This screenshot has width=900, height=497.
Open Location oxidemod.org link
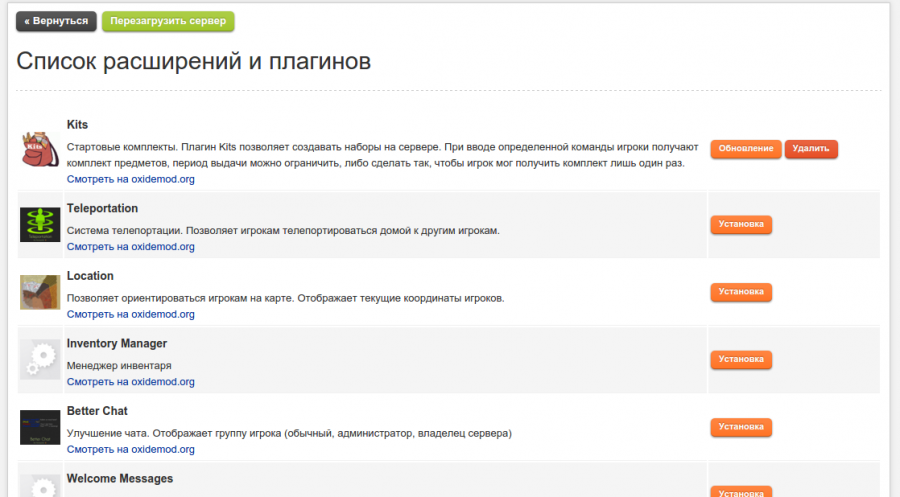pyautogui.click(x=130, y=314)
